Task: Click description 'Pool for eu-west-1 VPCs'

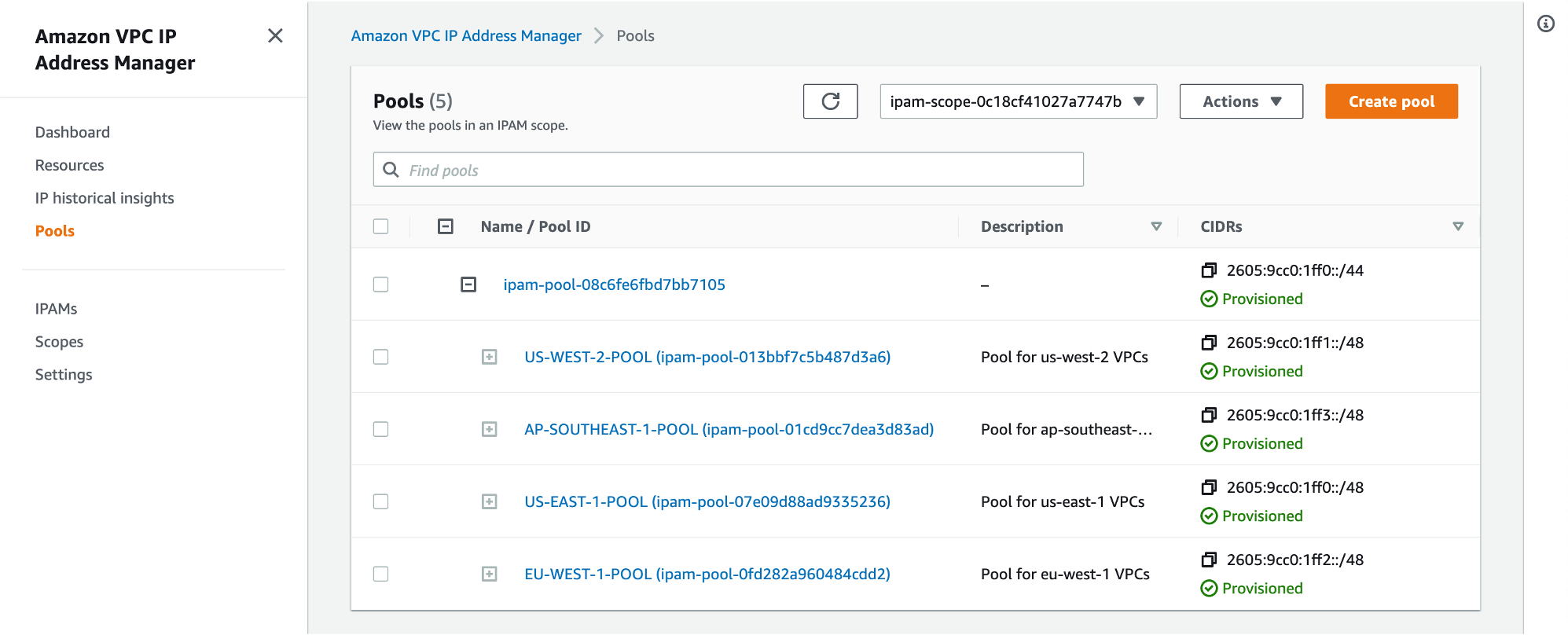Action: (x=1065, y=574)
